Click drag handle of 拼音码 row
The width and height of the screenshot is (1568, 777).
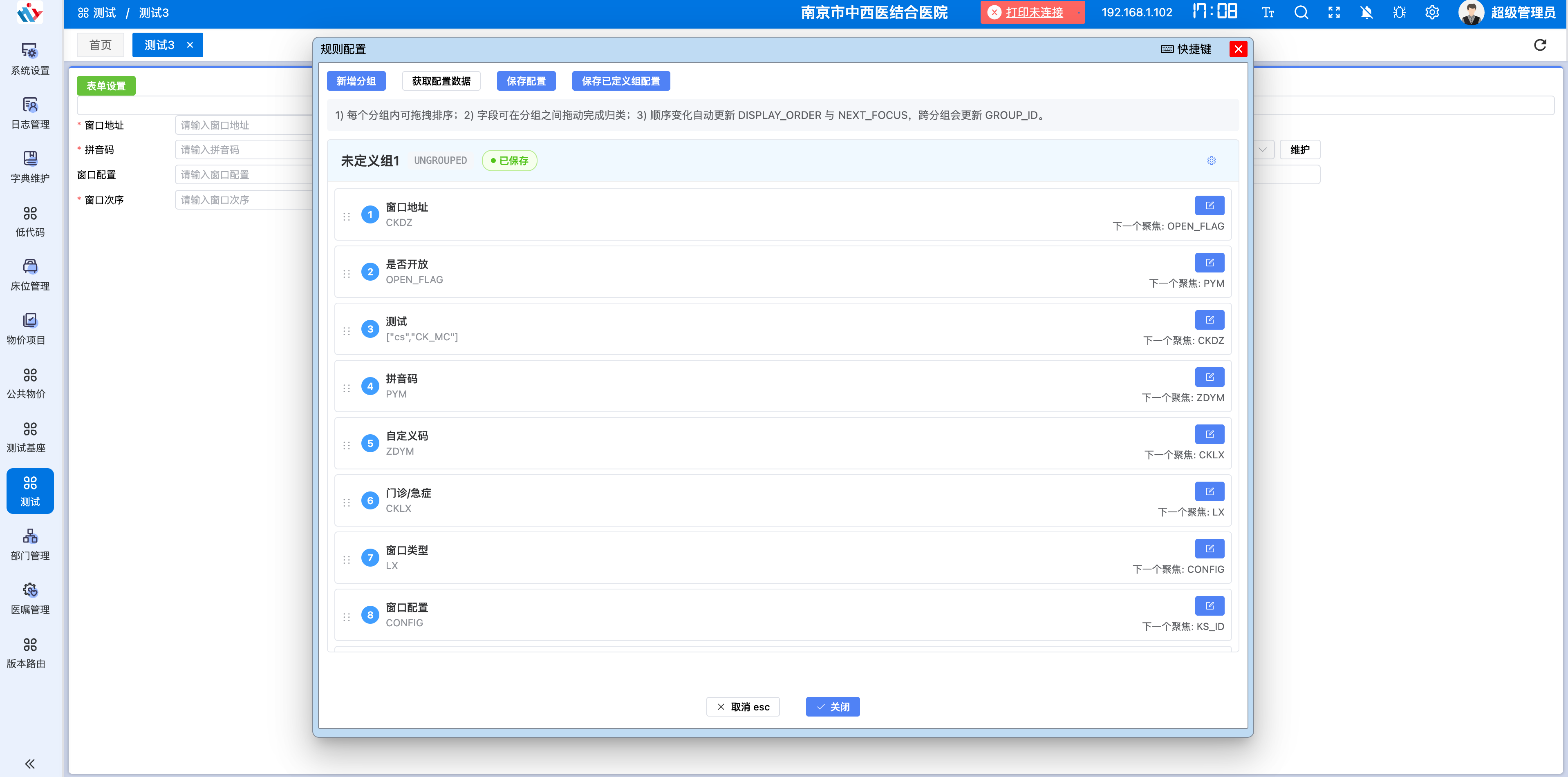click(346, 388)
